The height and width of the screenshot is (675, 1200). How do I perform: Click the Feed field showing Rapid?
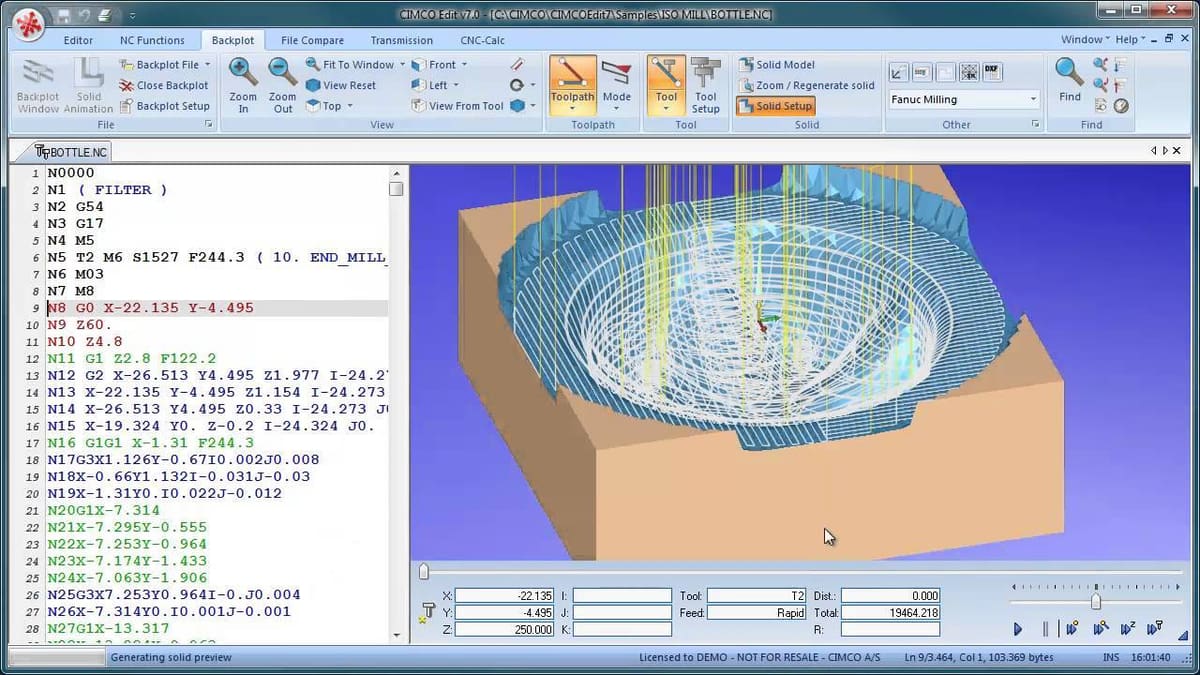point(757,613)
